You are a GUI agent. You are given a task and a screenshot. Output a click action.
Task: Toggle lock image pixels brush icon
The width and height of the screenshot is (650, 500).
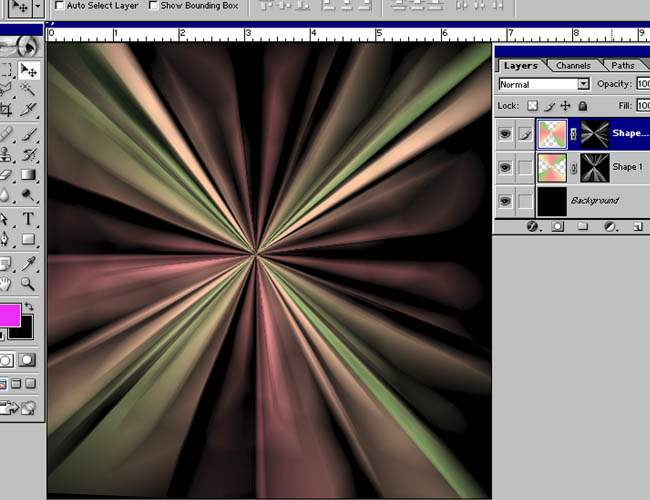pos(549,106)
